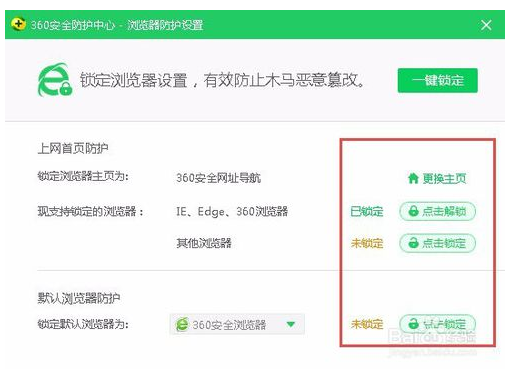Screen dimensions: 519x372
Task: Click the 360安全网址导航 homepage text
Action: pyautogui.click(x=218, y=178)
